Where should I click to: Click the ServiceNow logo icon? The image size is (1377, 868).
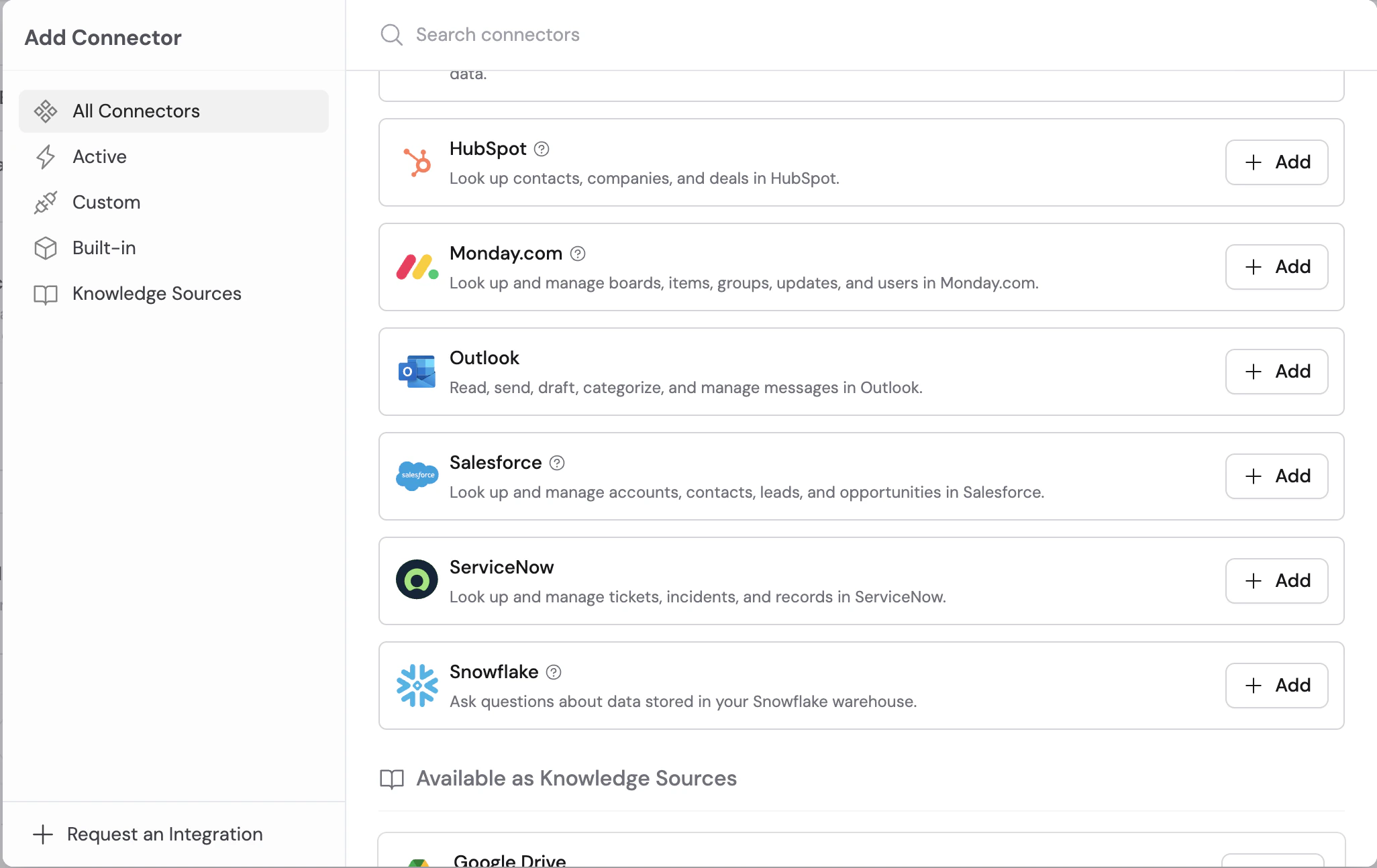417,580
